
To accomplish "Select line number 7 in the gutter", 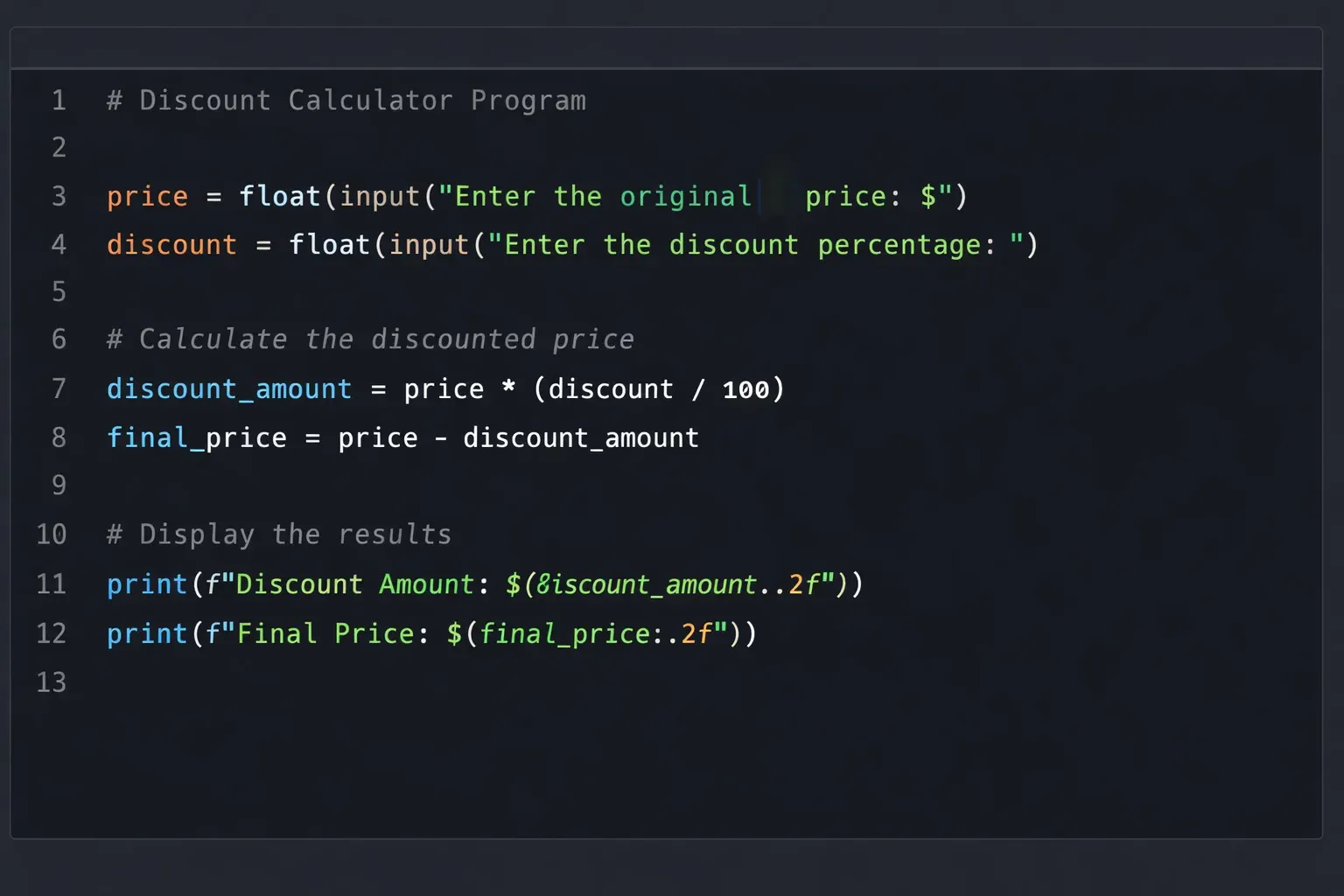I will [x=59, y=388].
